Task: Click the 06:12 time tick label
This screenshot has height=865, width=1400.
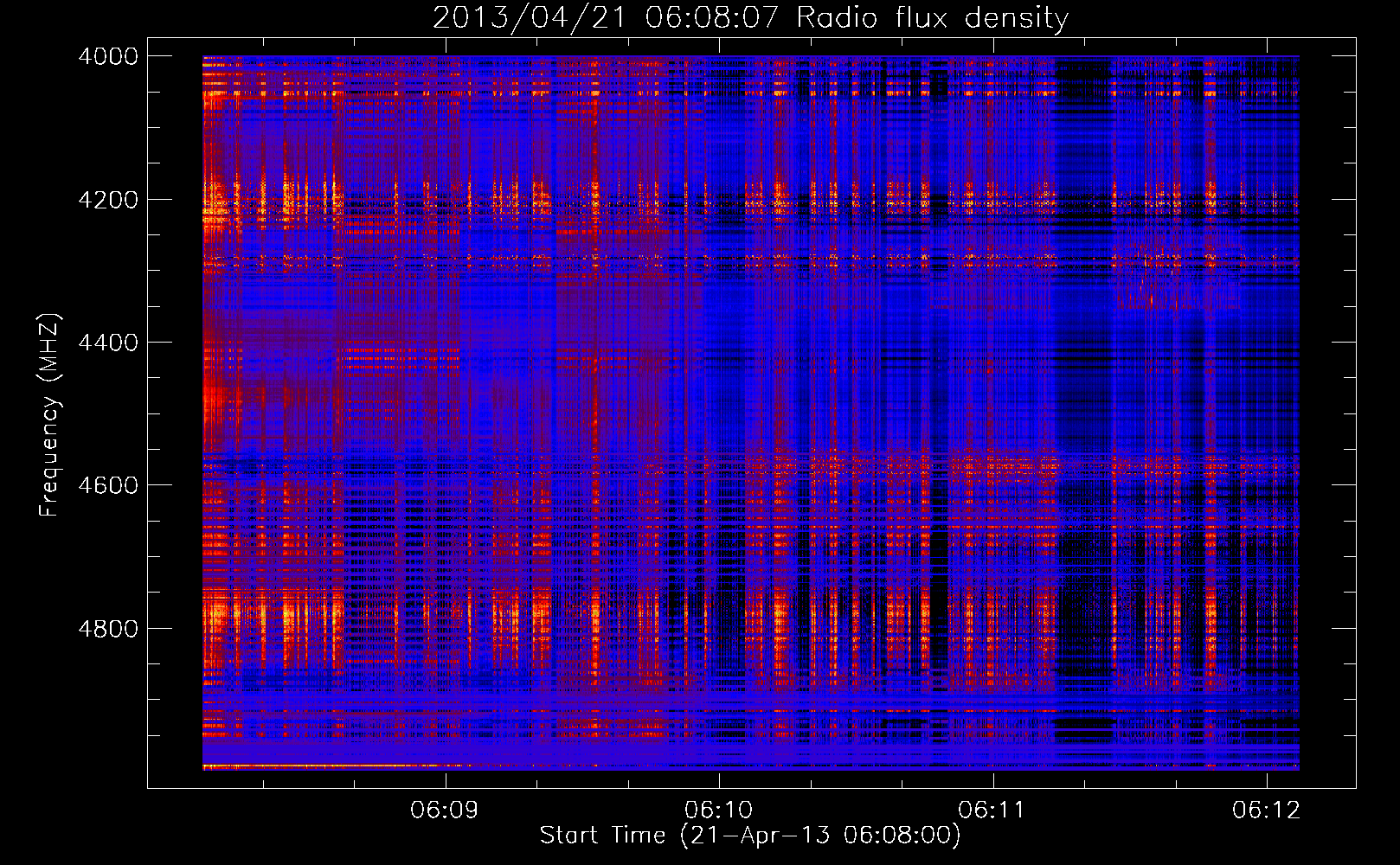Action: (1267, 811)
